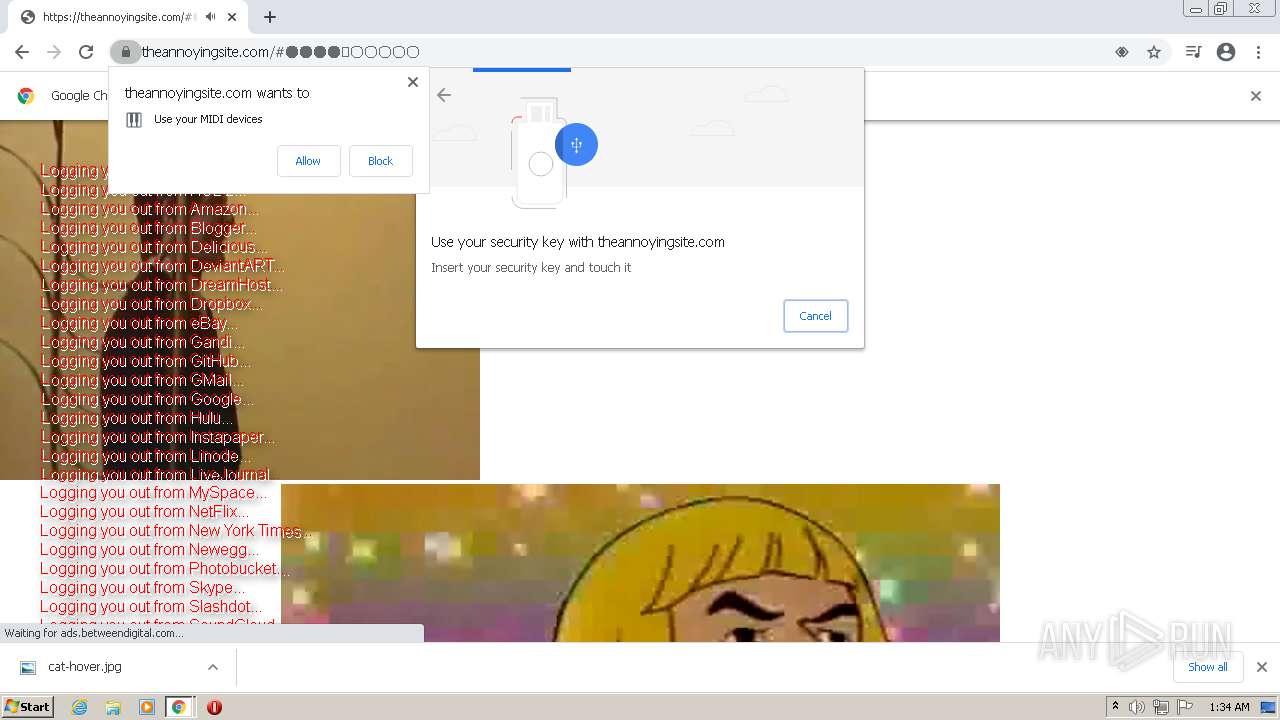Launch Internet Explorer from the taskbar
Image resolution: width=1280 pixels, height=720 pixels.
click(x=79, y=707)
